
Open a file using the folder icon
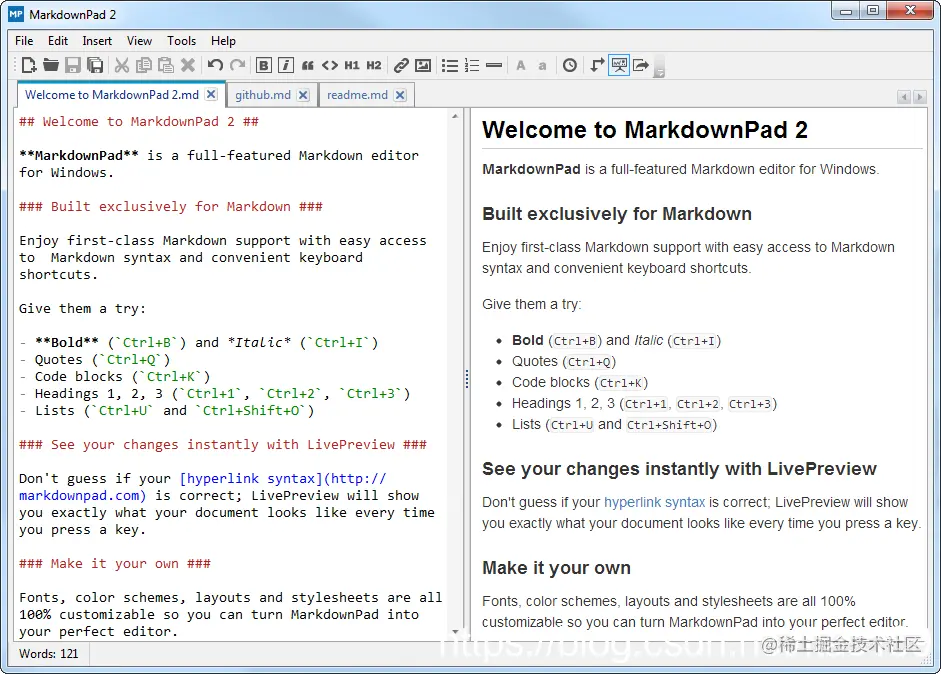click(51, 65)
